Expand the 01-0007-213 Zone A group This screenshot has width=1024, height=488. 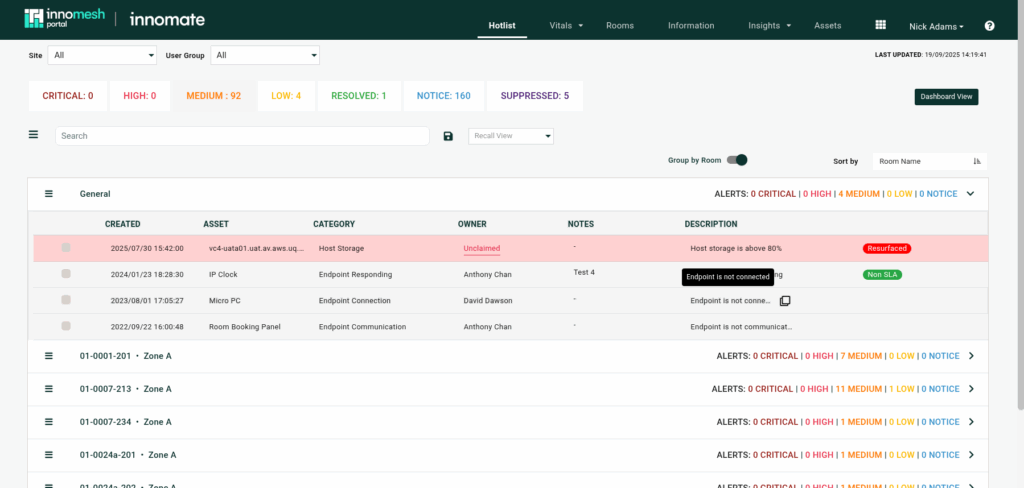pos(971,389)
